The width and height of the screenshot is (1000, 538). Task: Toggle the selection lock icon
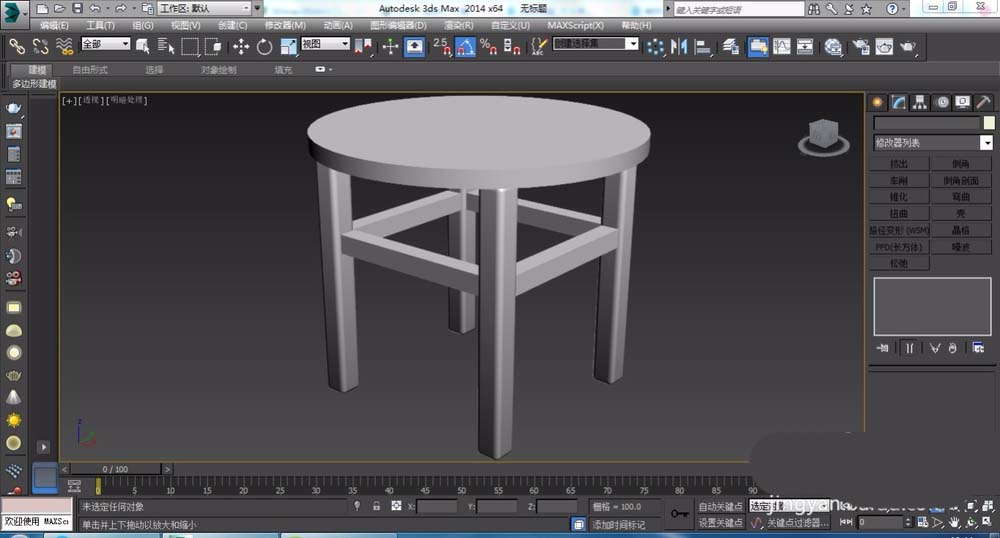click(x=377, y=507)
